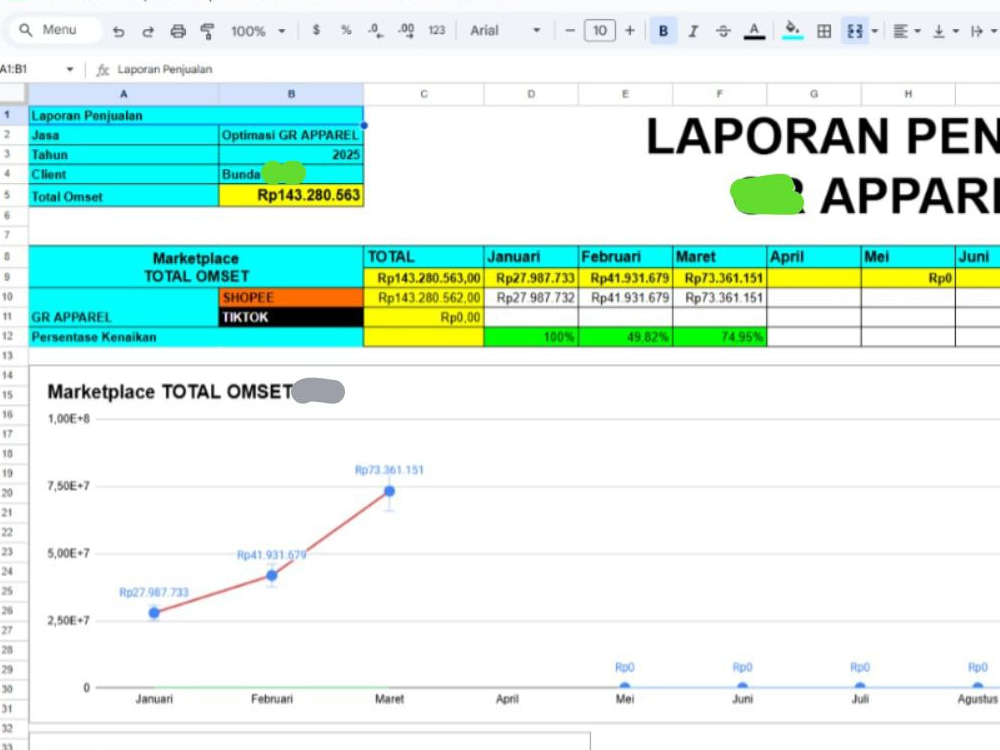This screenshot has height=750, width=1000.
Task: Select column A header
Action: (x=124, y=94)
